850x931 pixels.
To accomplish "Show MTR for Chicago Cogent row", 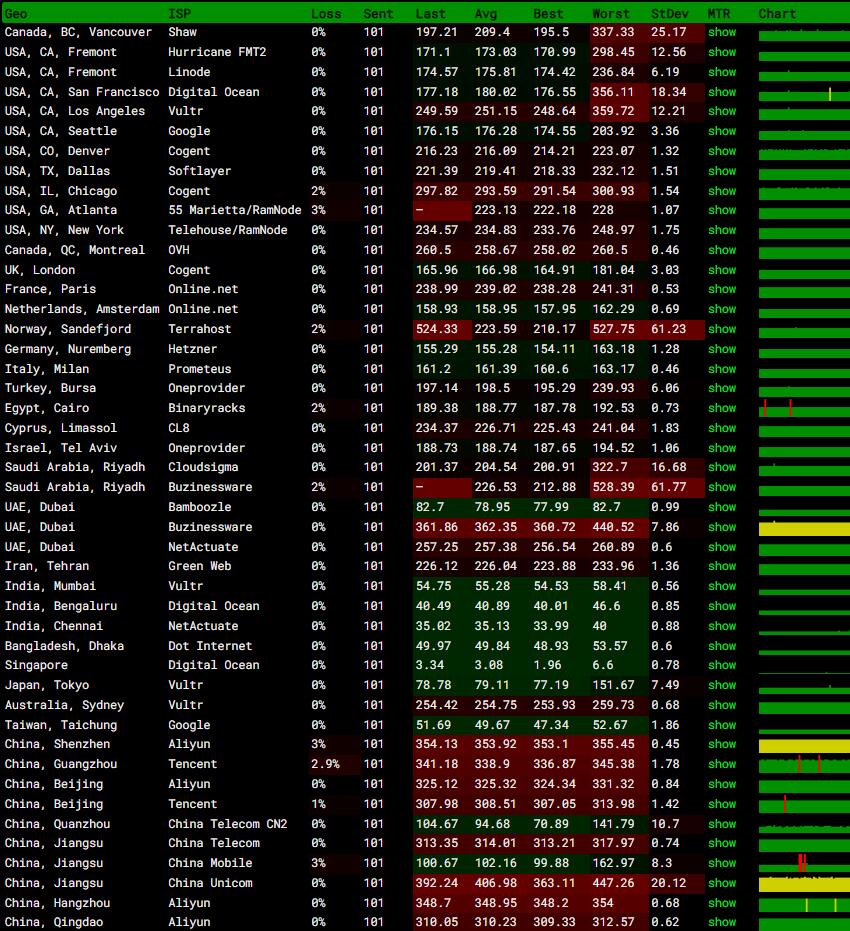I will tap(722, 191).
